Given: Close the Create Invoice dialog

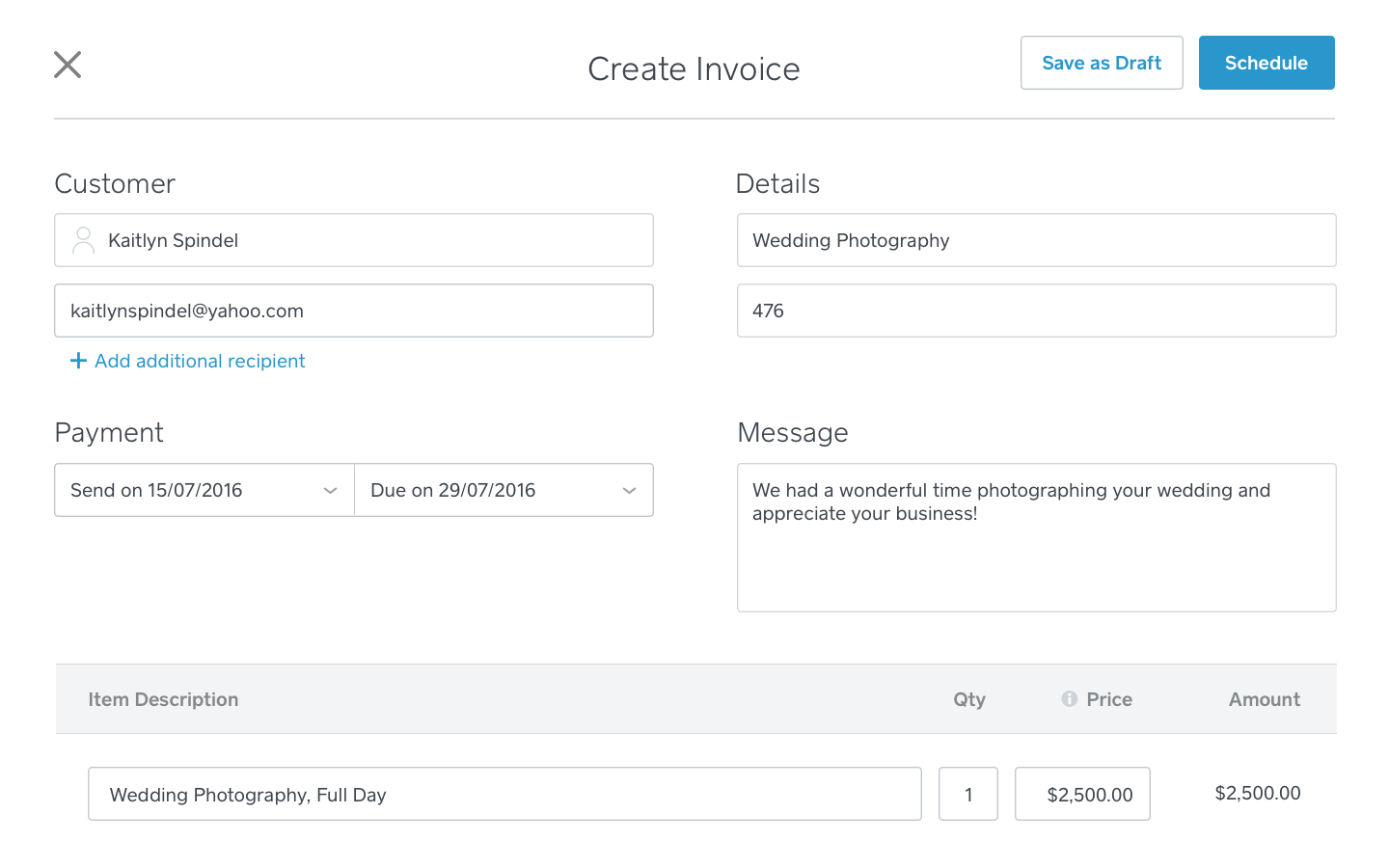Looking at the screenshot, I should coord(68,65).
